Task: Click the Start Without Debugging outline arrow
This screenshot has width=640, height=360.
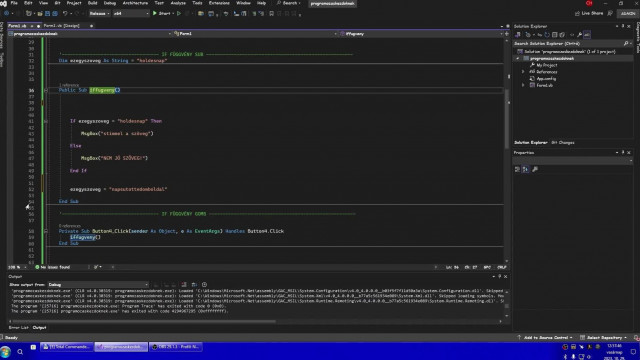Action: click(x=179, y=13)
